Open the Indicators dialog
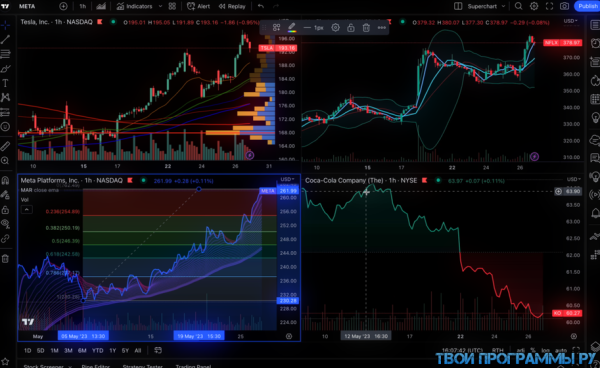The height and width of the screenshot is (368, 600). (134, 6)
